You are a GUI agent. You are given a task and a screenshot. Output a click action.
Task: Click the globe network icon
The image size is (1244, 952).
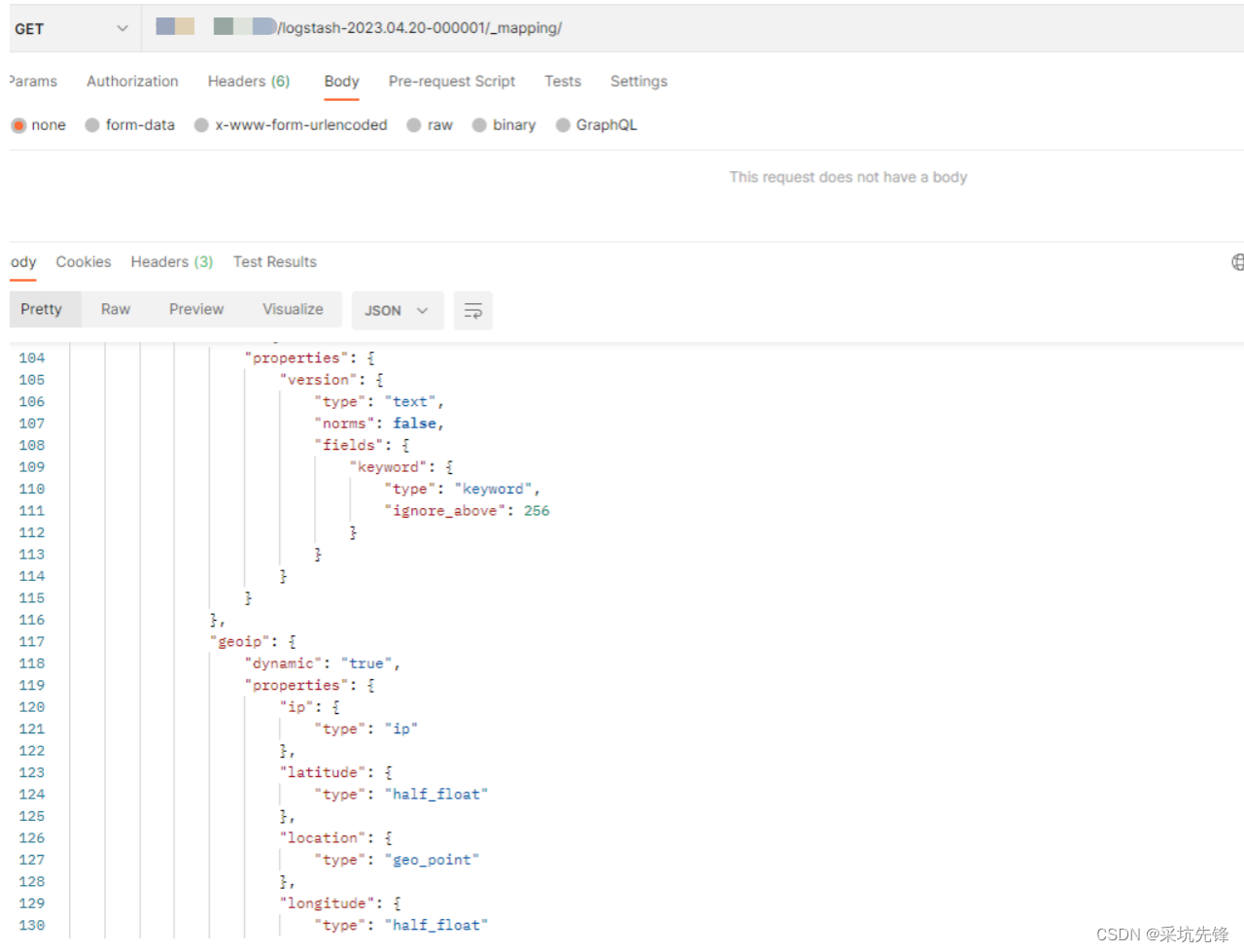pos(1237,262)
